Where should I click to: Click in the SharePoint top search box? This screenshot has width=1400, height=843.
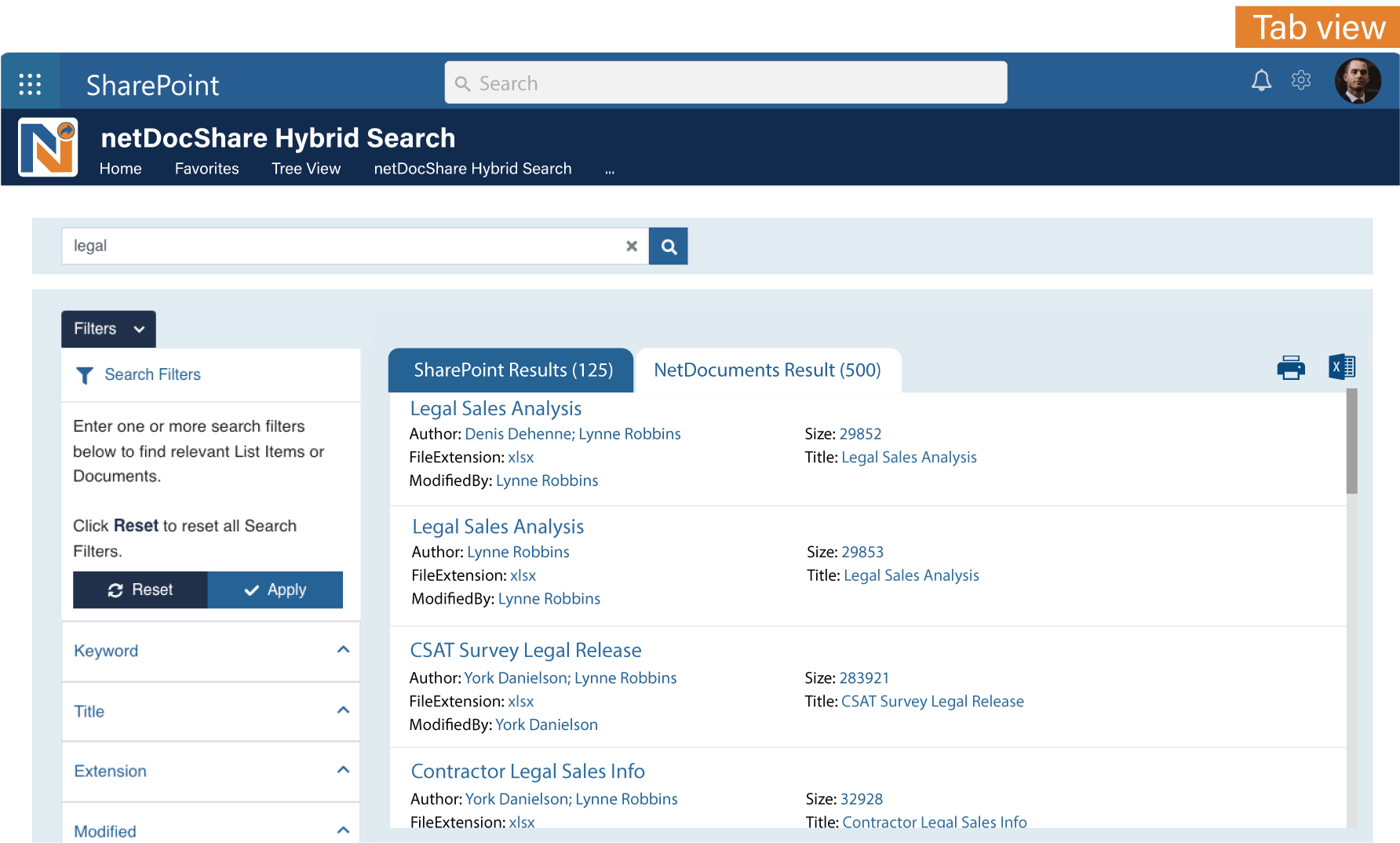(x=726, y=83)
